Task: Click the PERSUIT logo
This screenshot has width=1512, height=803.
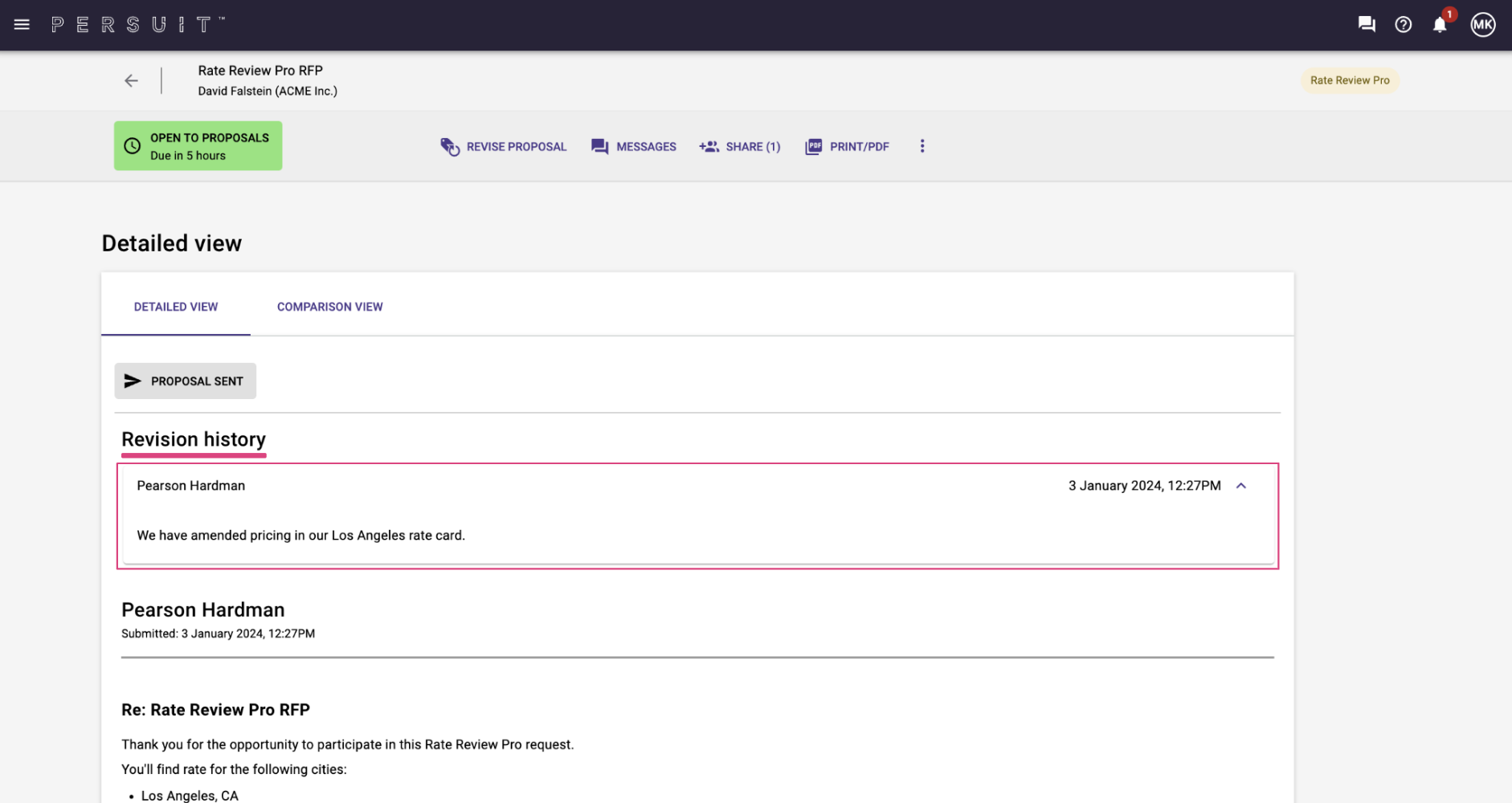Action: point(138,25)
